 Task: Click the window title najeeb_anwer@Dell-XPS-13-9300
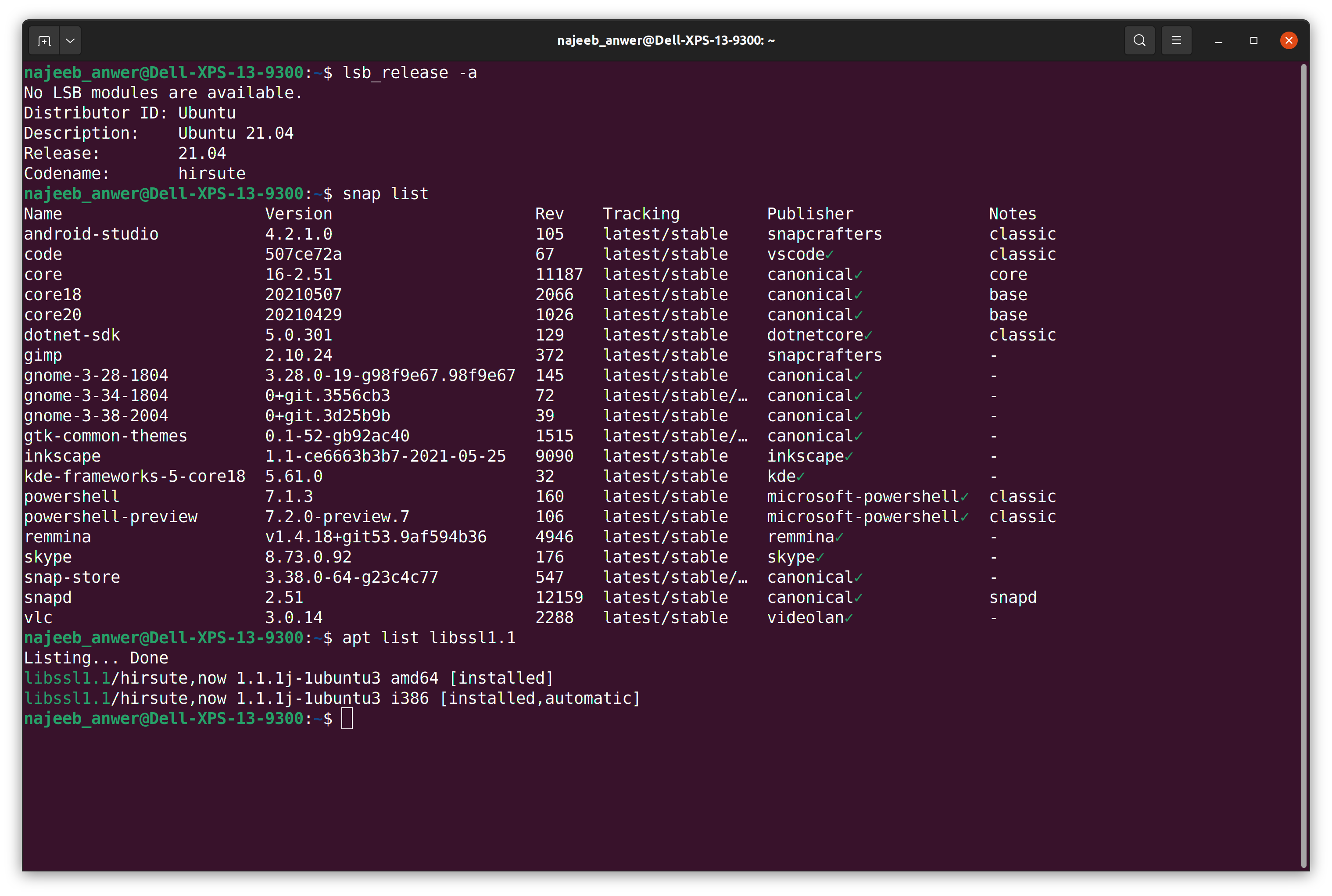(x=666, y=40)
